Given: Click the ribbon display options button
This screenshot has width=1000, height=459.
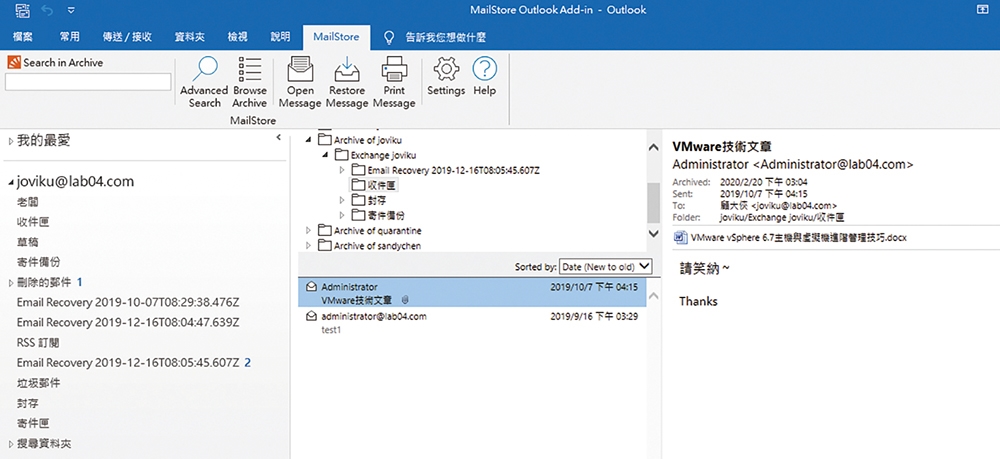Looking at the screenshot, I should click(x=982, y=10).
